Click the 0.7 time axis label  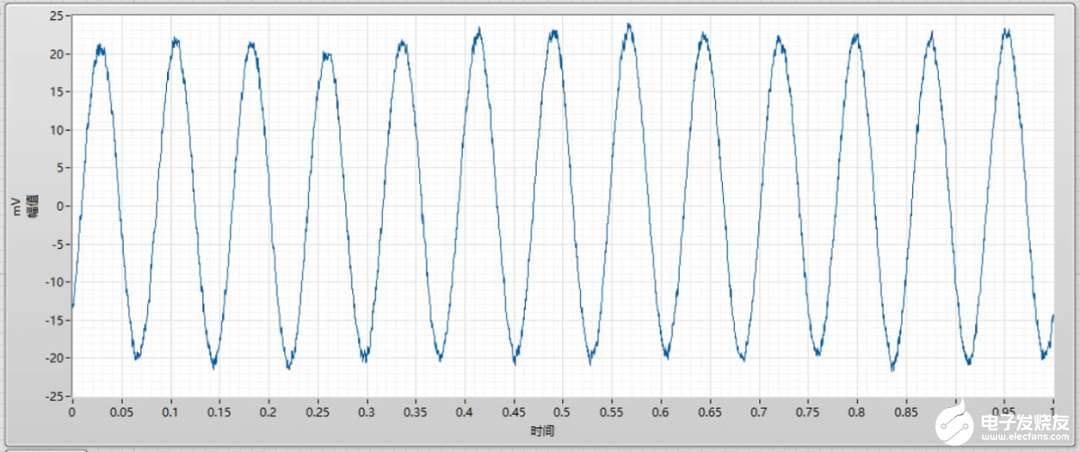(x=759, y=412)
